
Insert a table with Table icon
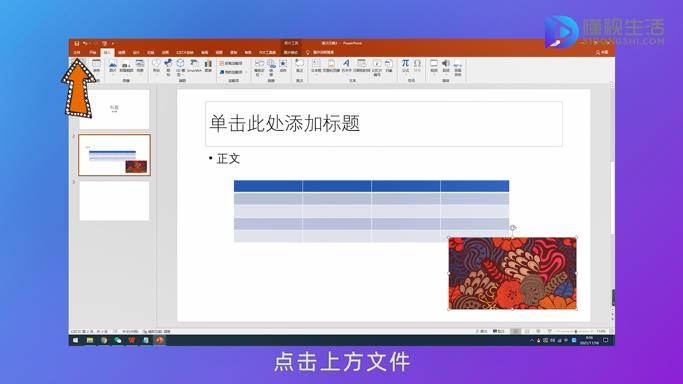tap(96, 66)
